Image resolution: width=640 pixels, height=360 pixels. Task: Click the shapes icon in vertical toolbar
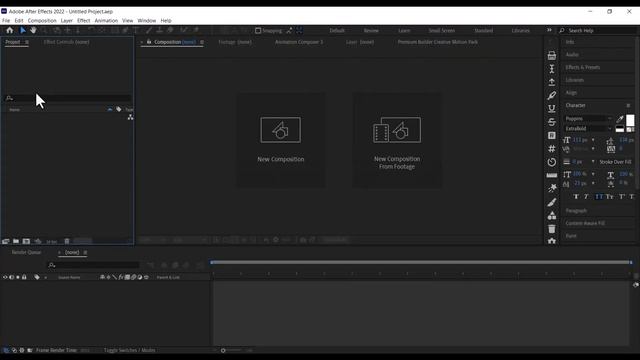pos(552,216)
